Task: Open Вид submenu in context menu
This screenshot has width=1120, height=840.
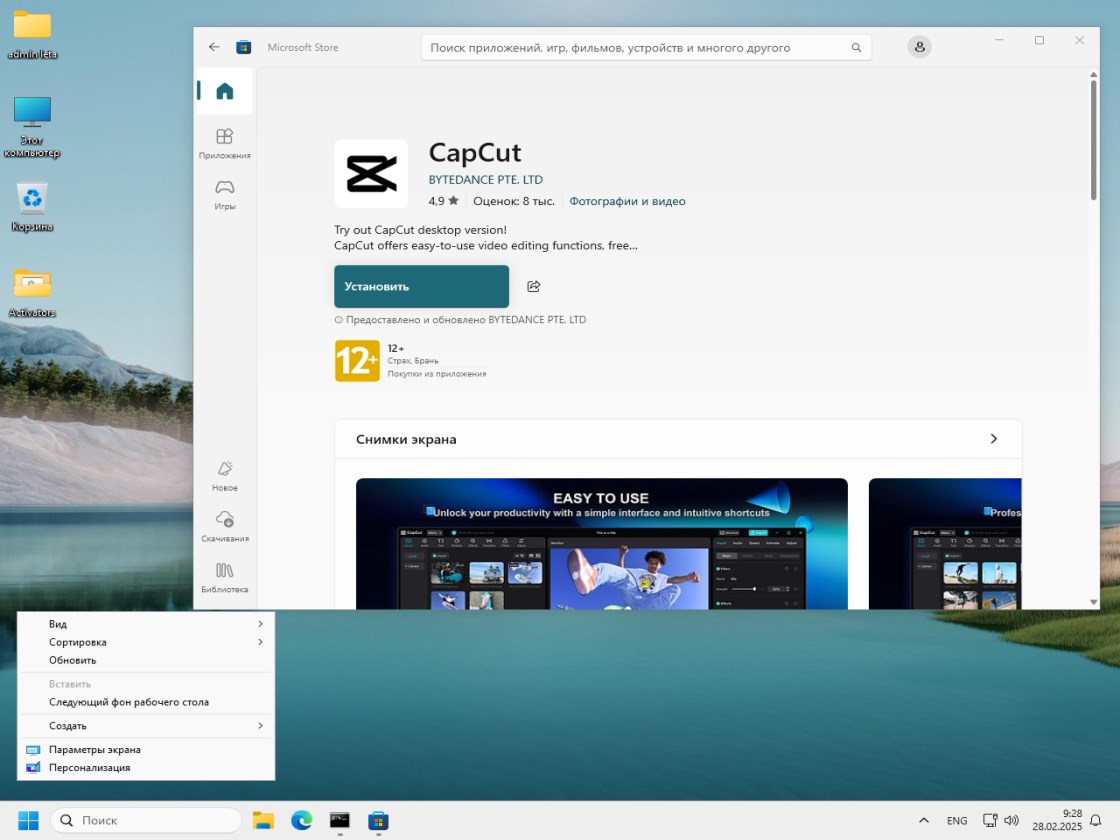Action: [x=146, y=624]
